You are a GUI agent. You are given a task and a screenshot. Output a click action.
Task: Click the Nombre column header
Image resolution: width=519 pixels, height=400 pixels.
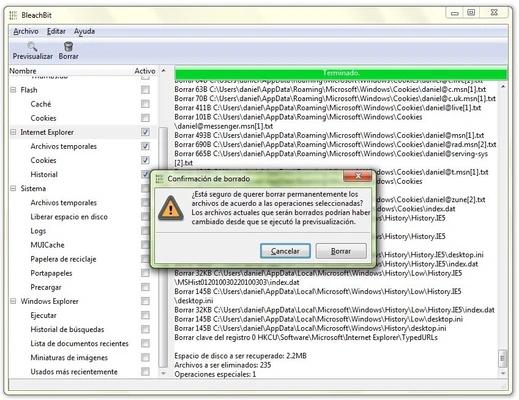point(70,71)
